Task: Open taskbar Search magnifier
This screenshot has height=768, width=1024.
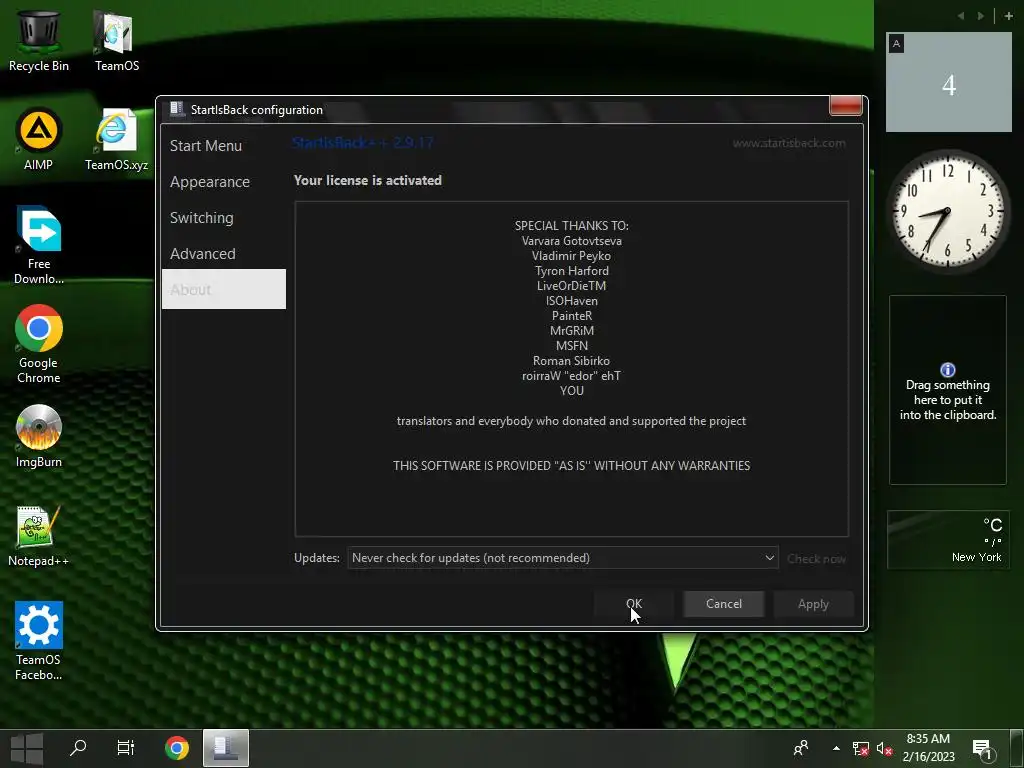Action: (x=78, y=748)
